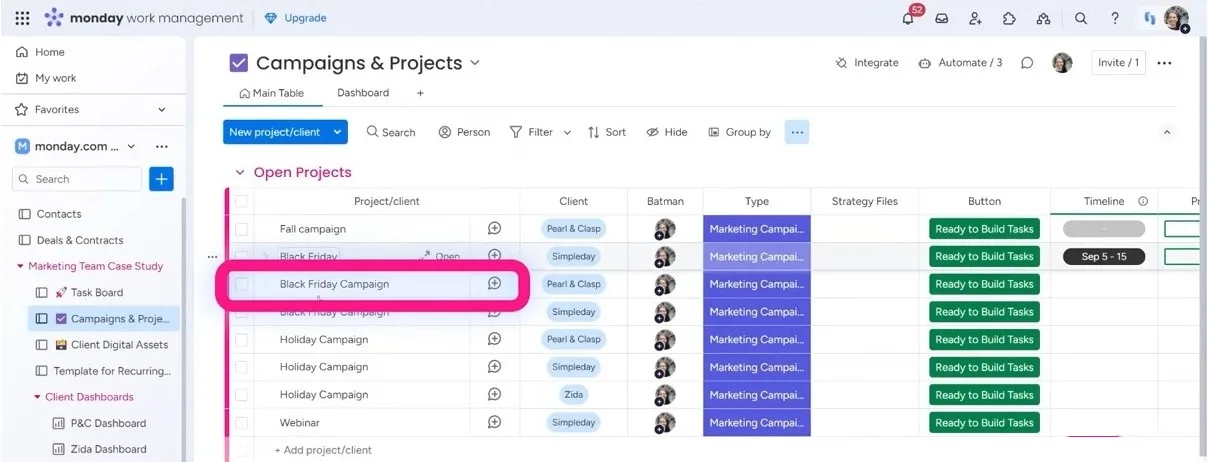Click the Zida client tag

(x=573, y=395)
